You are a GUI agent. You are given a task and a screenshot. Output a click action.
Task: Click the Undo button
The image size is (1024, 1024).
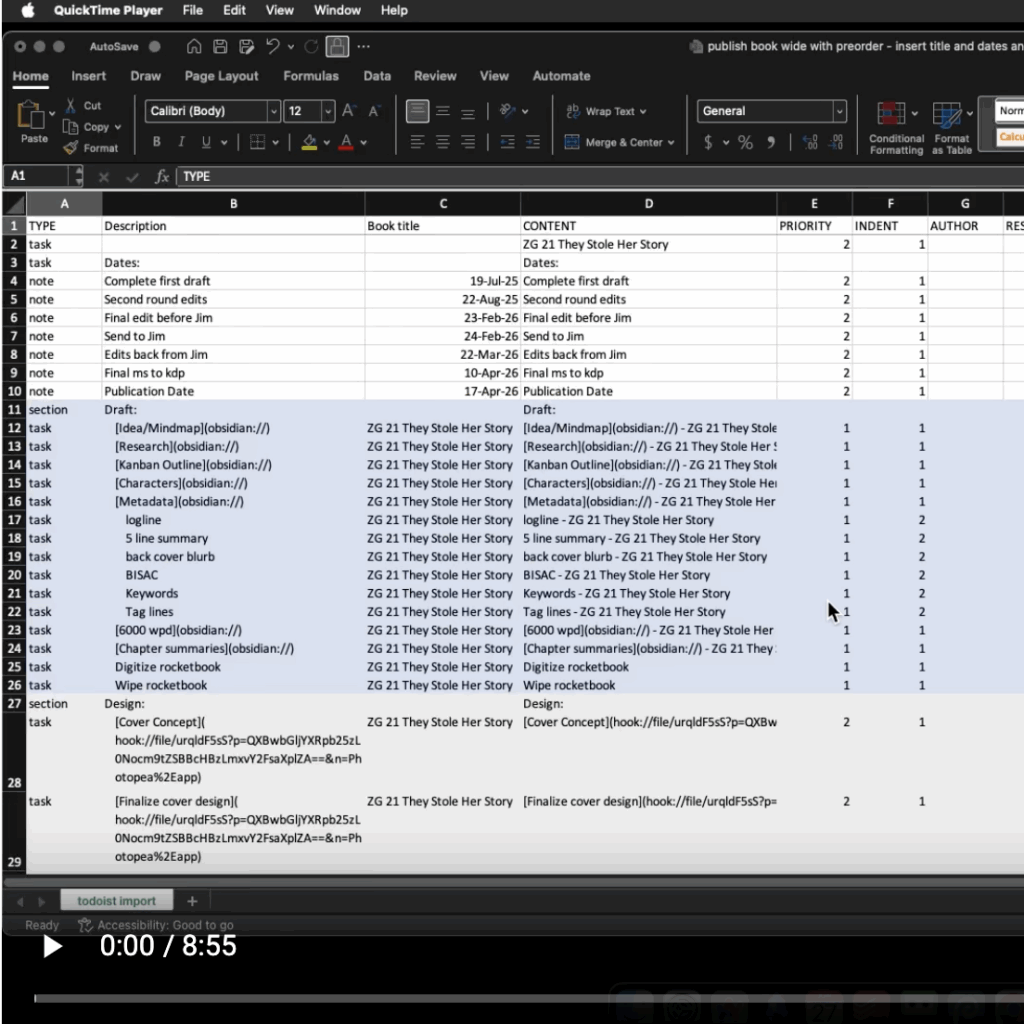tap(272, 46)
